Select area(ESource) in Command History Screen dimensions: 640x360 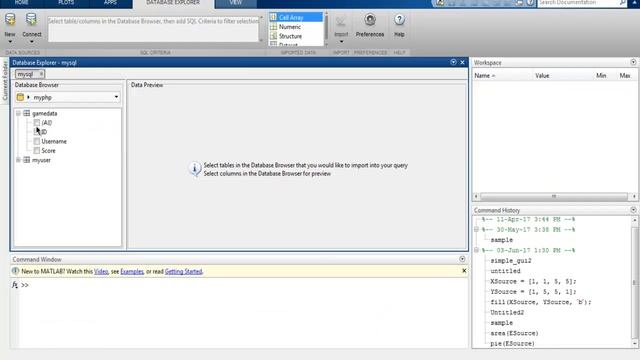click(514, 333)
